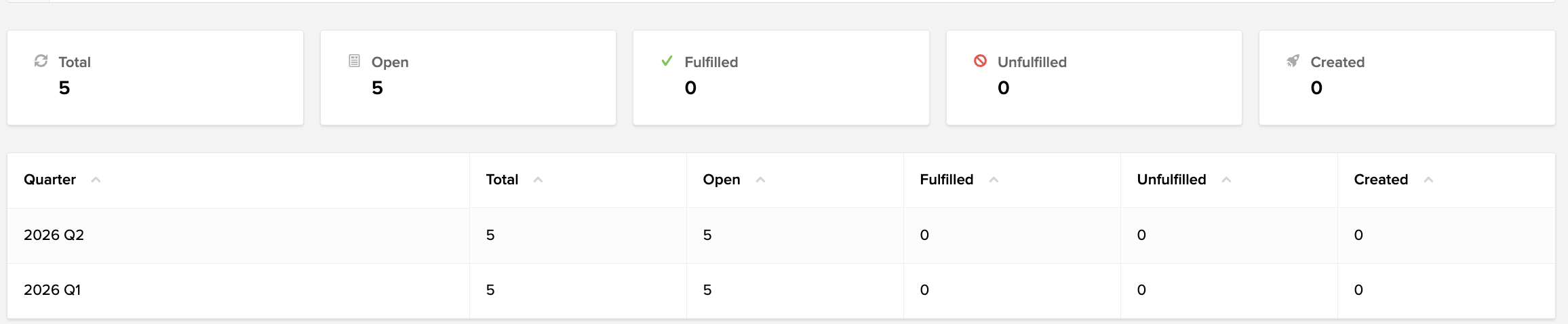This screenshot has width=1568, height=324.
Task: Click the Quarter column header label
Action: (50, 180)
